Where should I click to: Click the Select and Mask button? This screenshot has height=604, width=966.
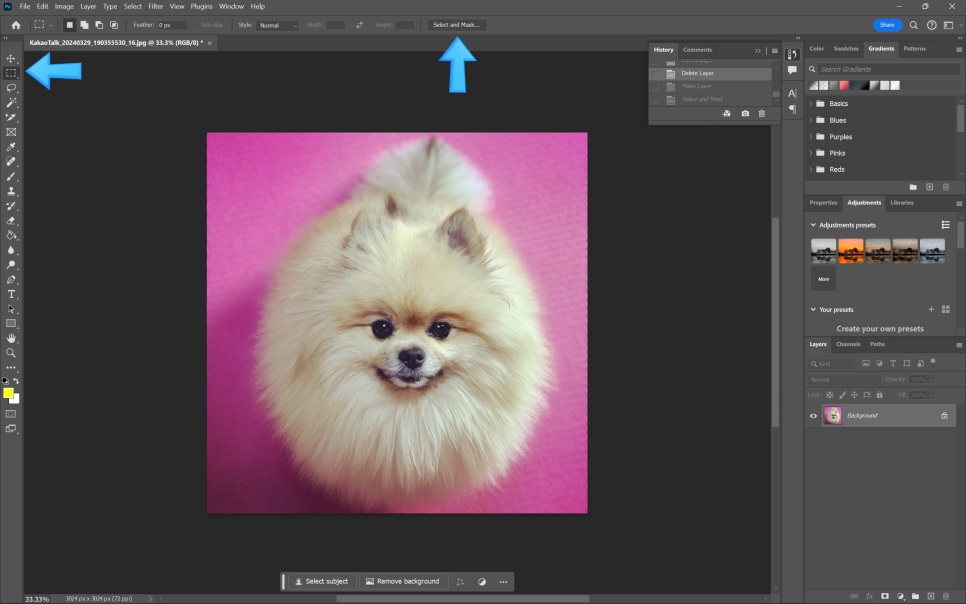[x=457, y=25]
